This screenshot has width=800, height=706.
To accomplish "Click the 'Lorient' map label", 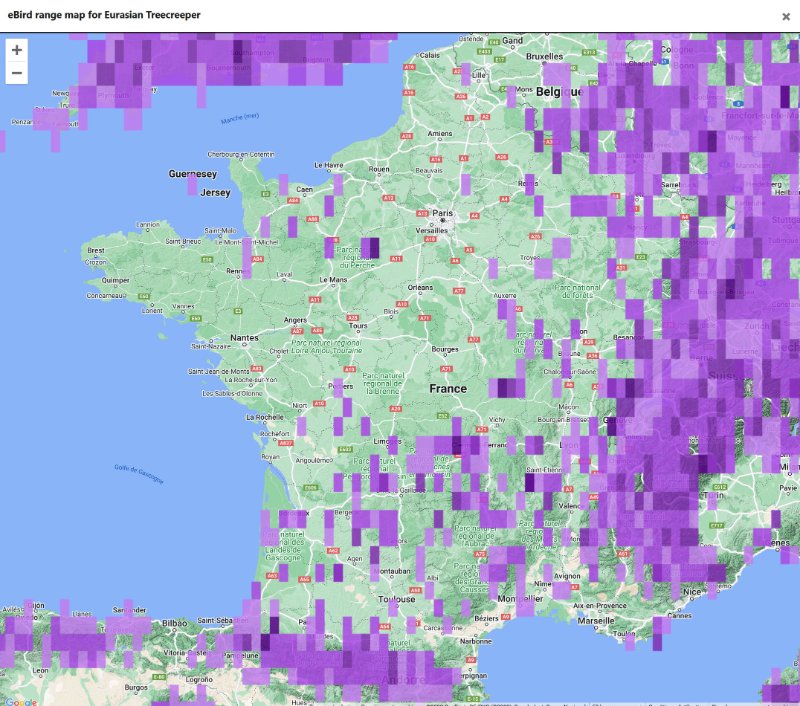I will 152,310.
